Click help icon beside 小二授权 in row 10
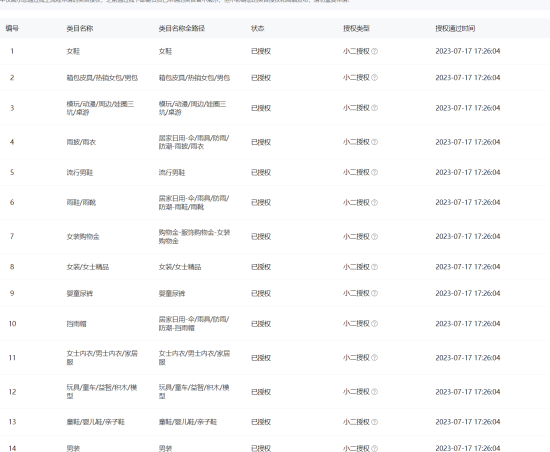The image size is (550, 452). pos(374,324)
